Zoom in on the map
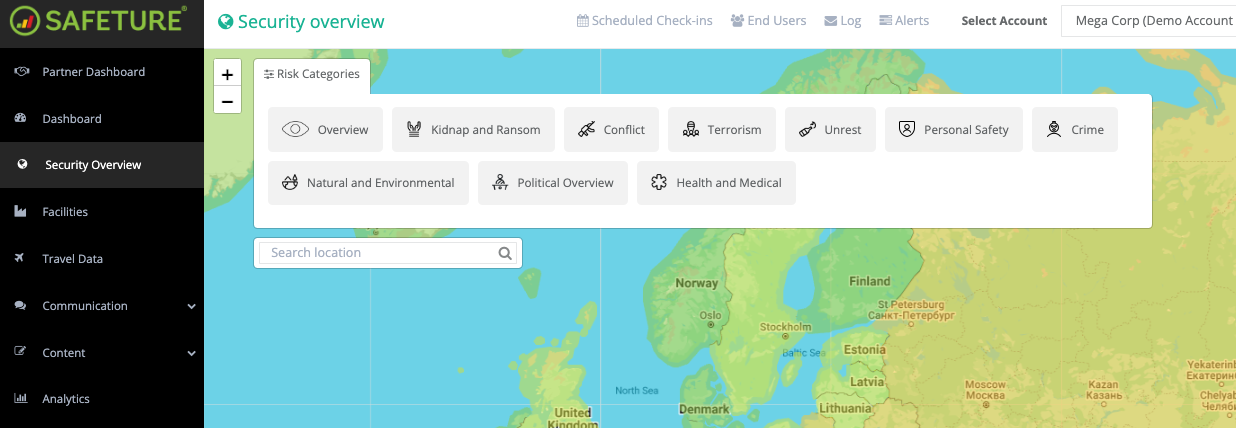 pos(228,75)
